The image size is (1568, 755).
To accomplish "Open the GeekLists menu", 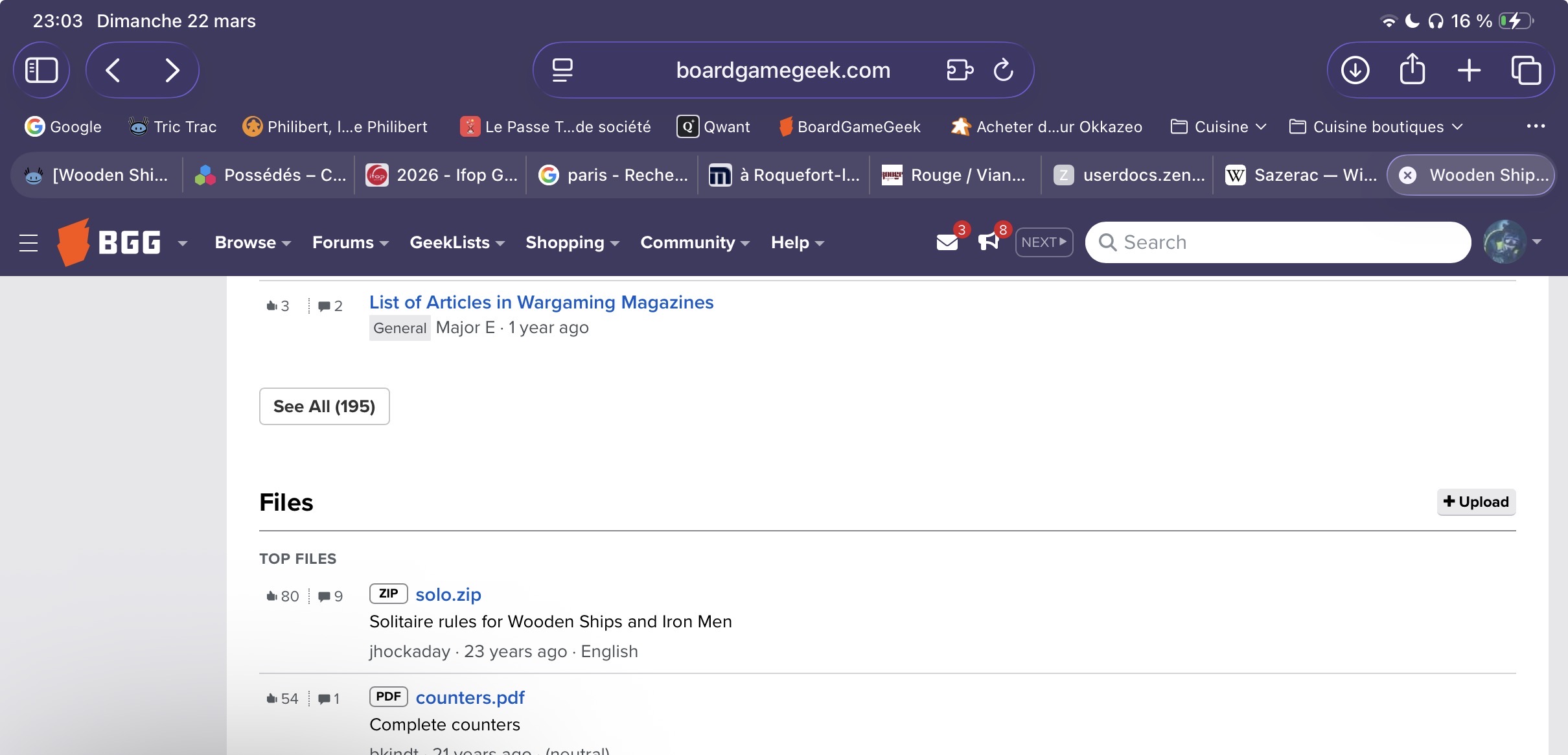I will coord(457,242).
